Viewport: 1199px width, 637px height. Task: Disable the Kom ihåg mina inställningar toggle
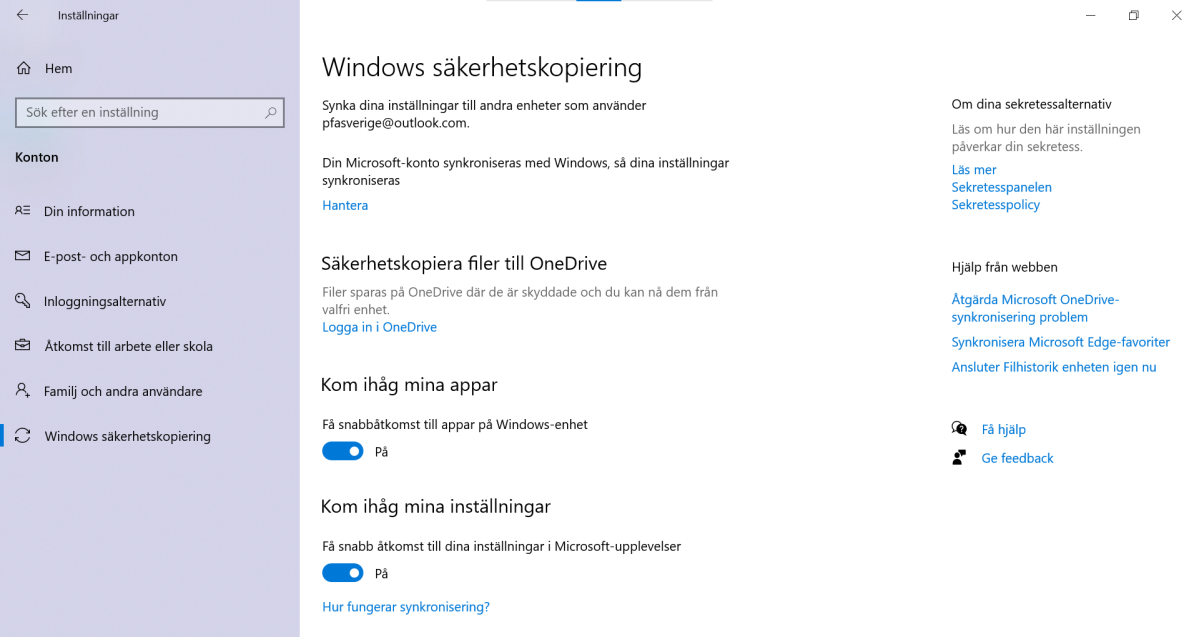coord(342,573)
